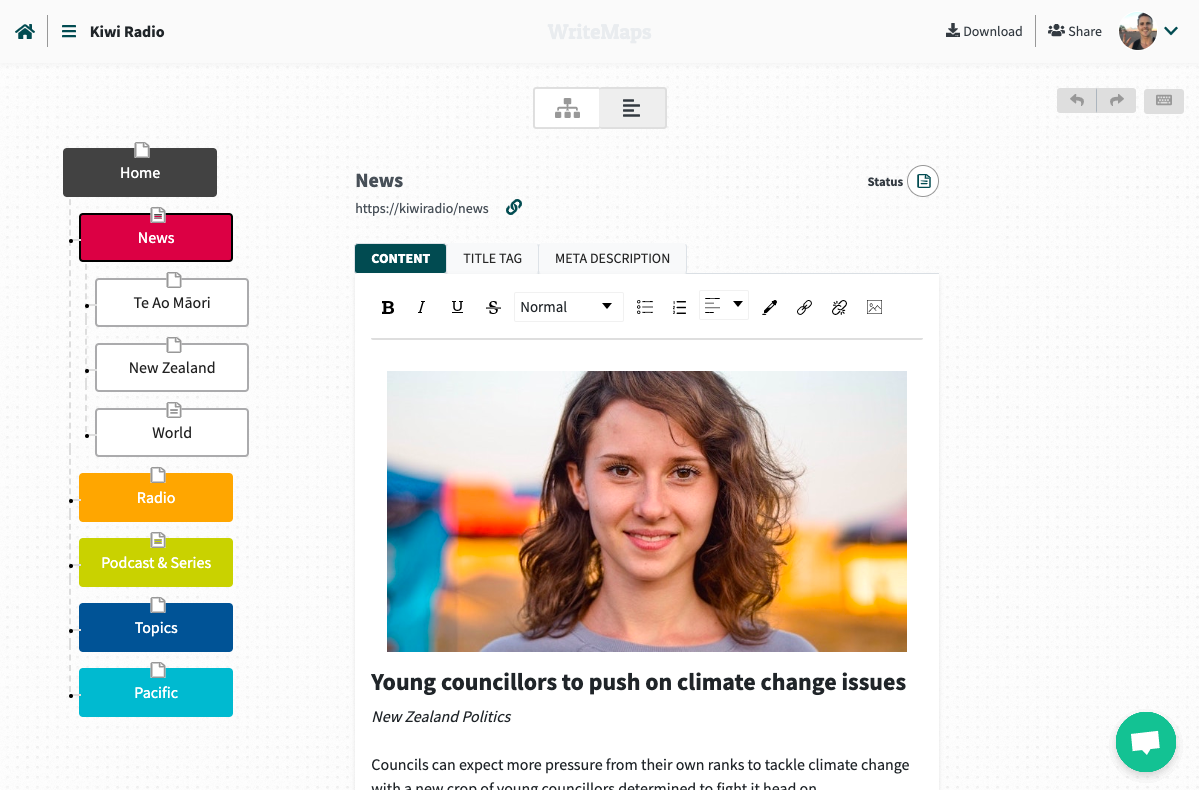
Task: Toggle bold text formatting
Action: coord(388,307)
